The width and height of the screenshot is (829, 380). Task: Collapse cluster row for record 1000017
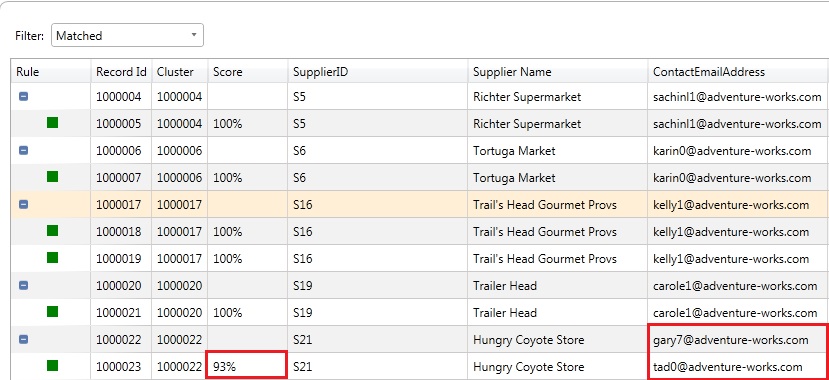click(x=23, y=205)
